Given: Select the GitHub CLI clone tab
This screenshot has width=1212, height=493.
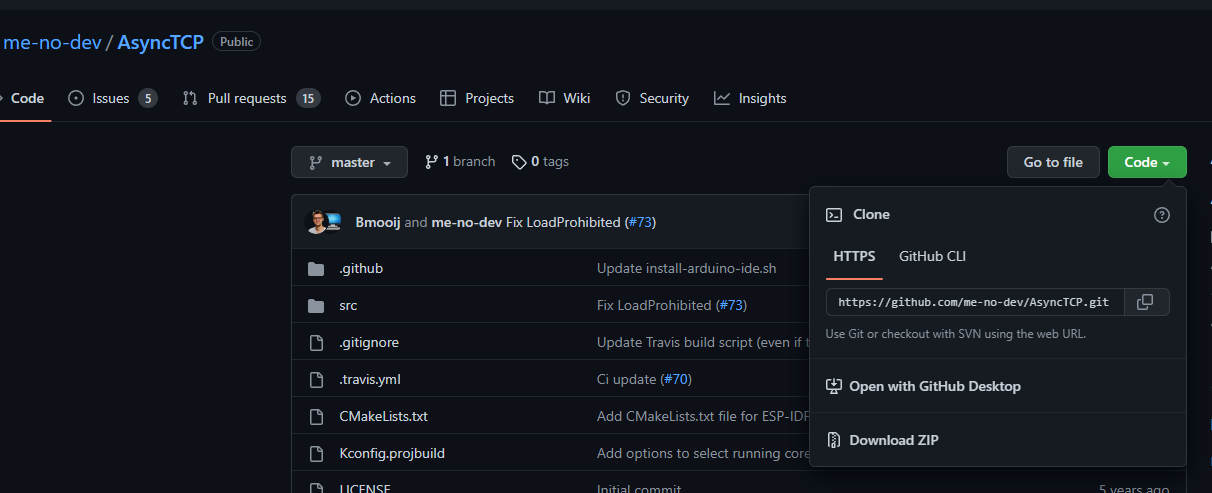Looking at the screenshot, I should click(932, 257).
